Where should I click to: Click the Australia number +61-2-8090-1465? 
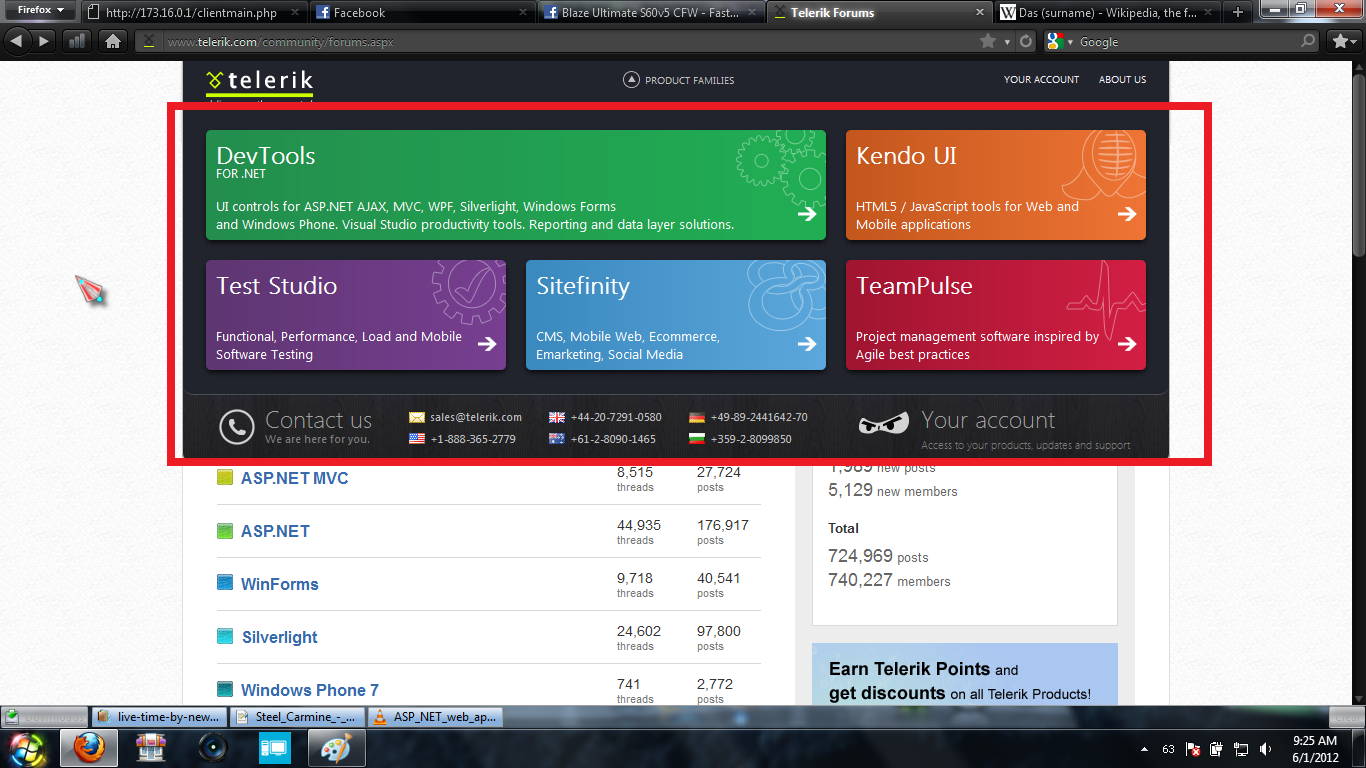613,439
